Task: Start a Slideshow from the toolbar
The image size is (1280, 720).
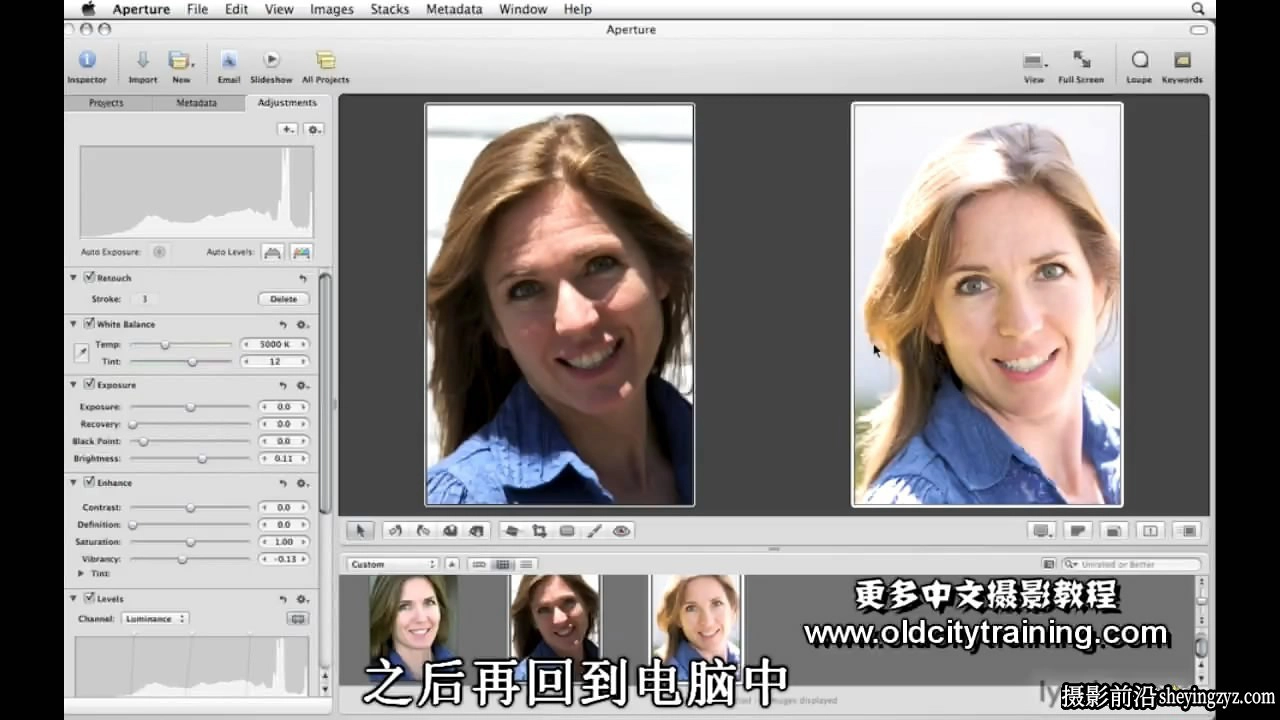Action: 271,65
